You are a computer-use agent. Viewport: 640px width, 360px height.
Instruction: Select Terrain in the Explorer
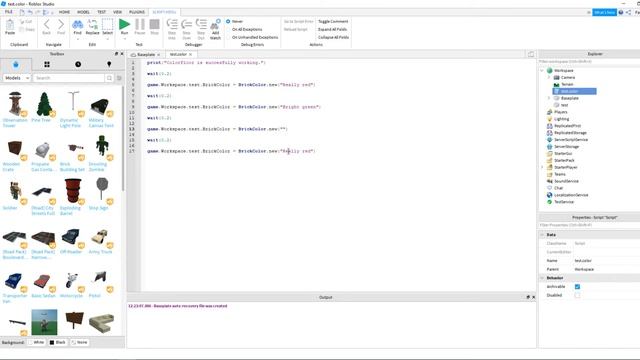[x=567, y=84]
